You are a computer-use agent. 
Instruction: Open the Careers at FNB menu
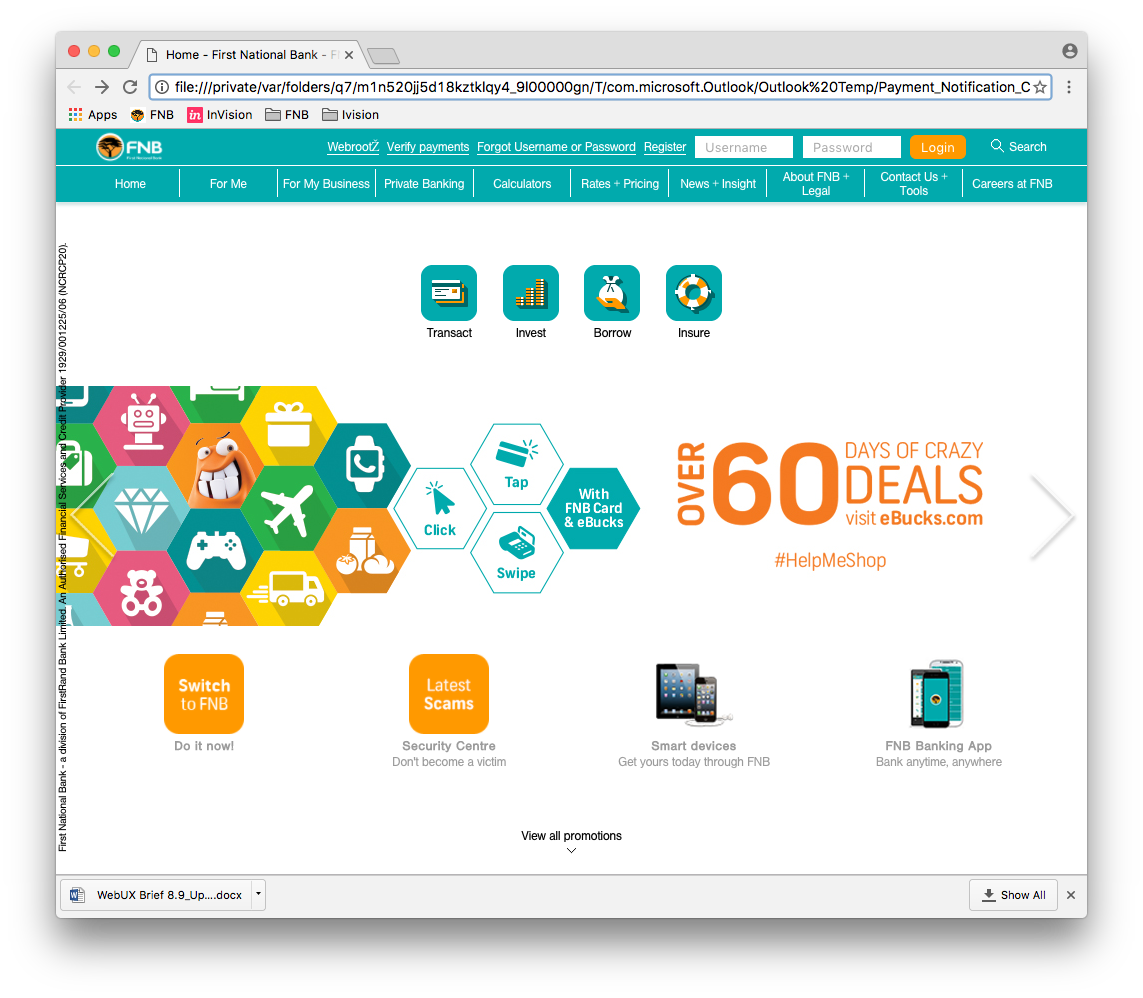click(x=1012, y=184)
